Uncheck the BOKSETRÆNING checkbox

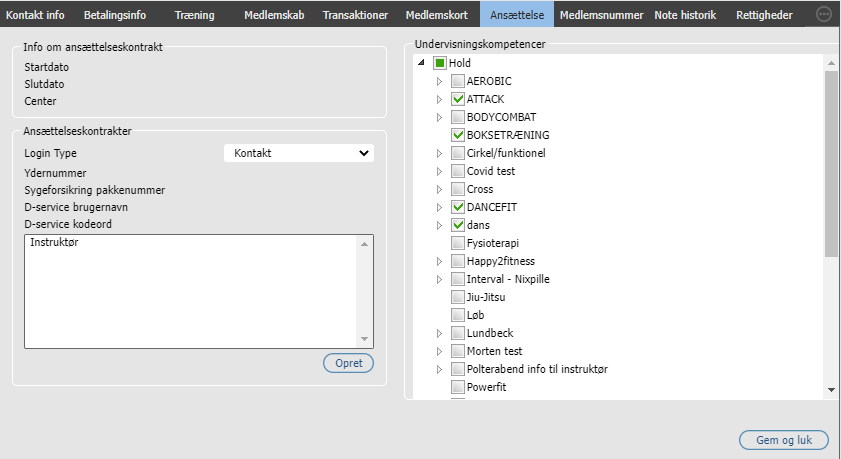[458, 135]
